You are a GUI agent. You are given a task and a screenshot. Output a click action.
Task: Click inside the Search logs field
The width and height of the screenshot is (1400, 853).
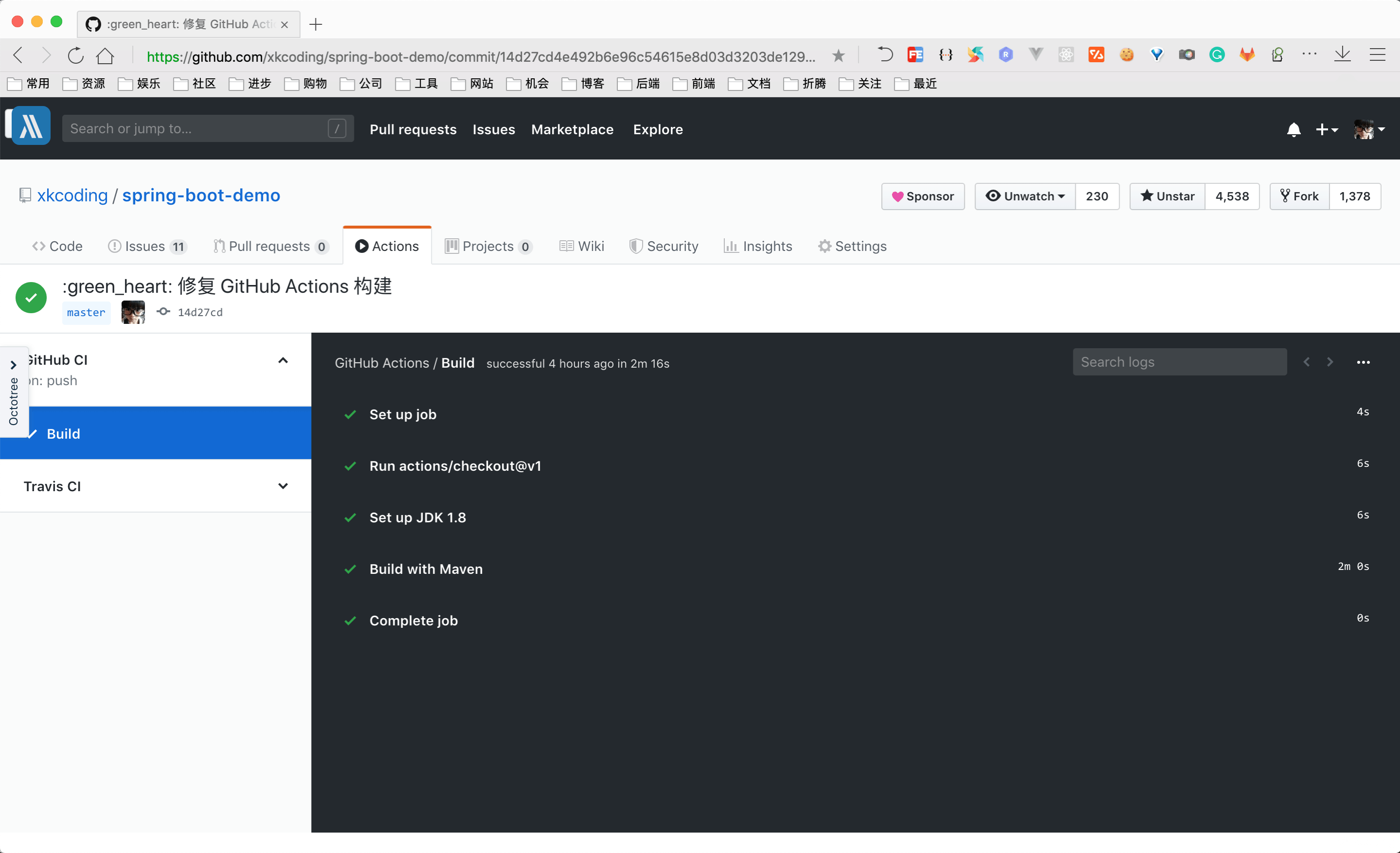1179,361
